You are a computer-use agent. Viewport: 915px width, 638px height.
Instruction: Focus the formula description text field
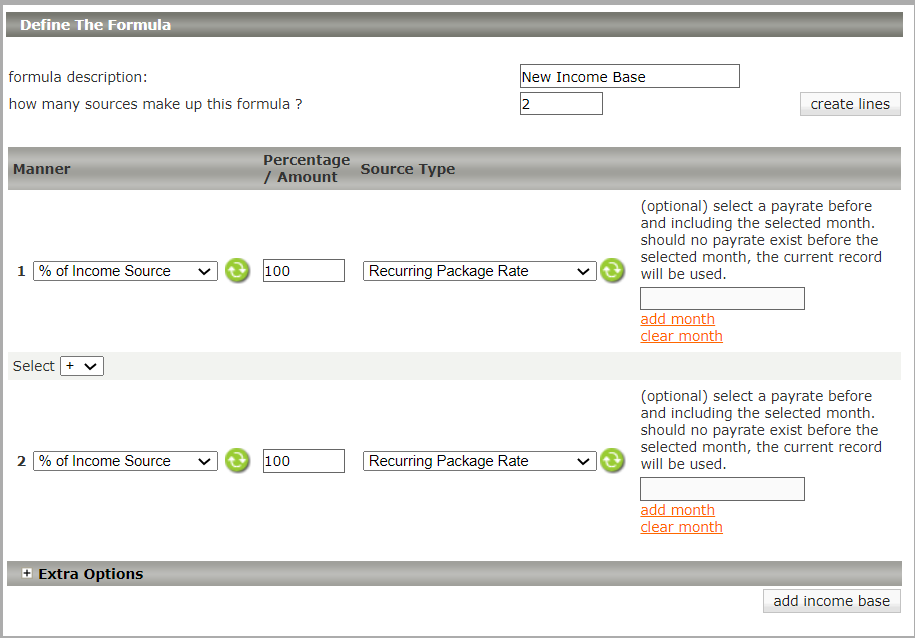pos(629,77)
